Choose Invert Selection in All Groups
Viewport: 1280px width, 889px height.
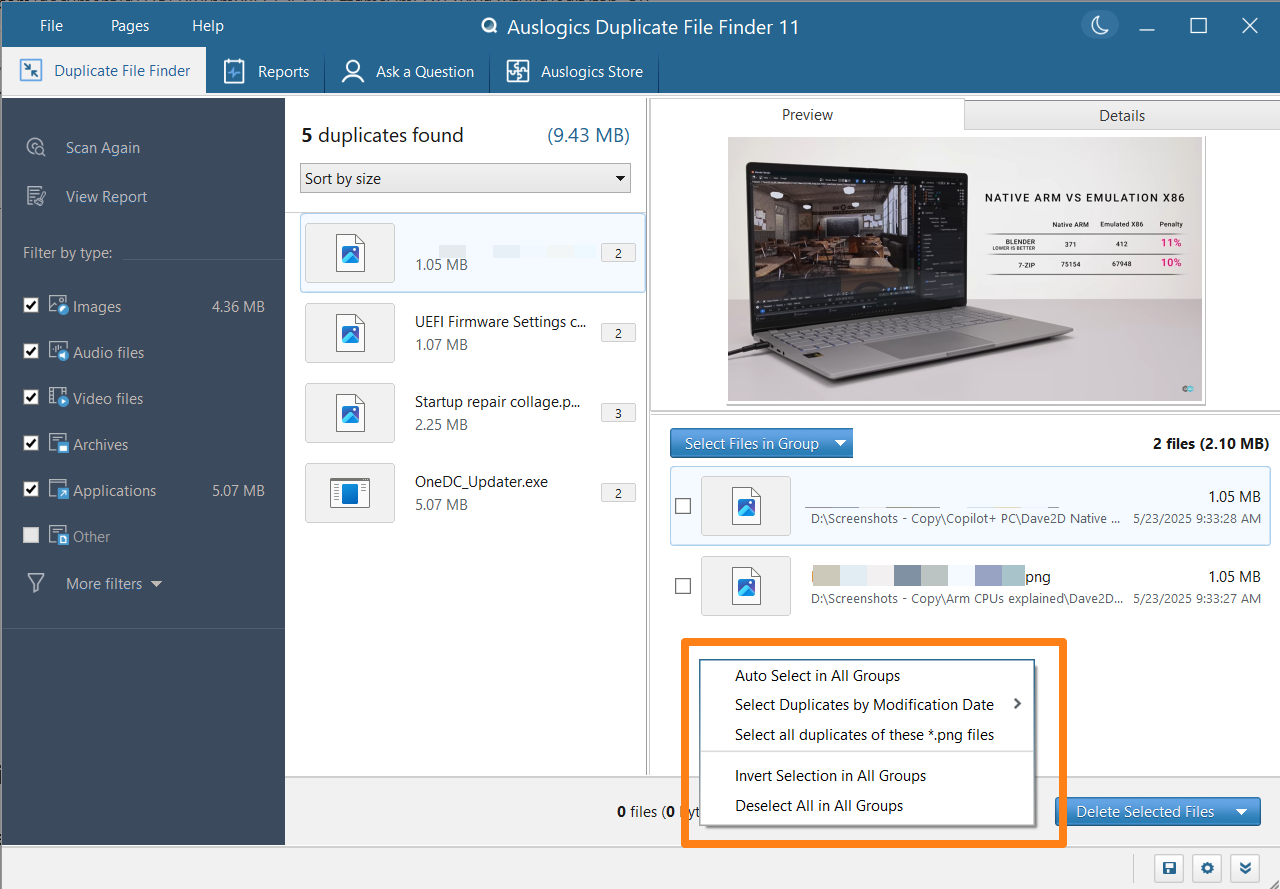pos(830,776)
